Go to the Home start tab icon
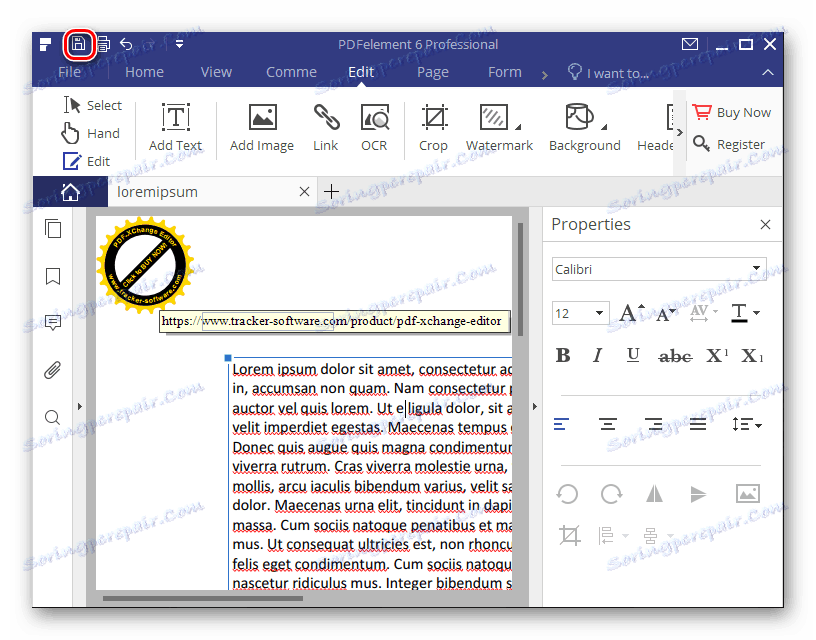816x640 pixels. click(70, 192)
